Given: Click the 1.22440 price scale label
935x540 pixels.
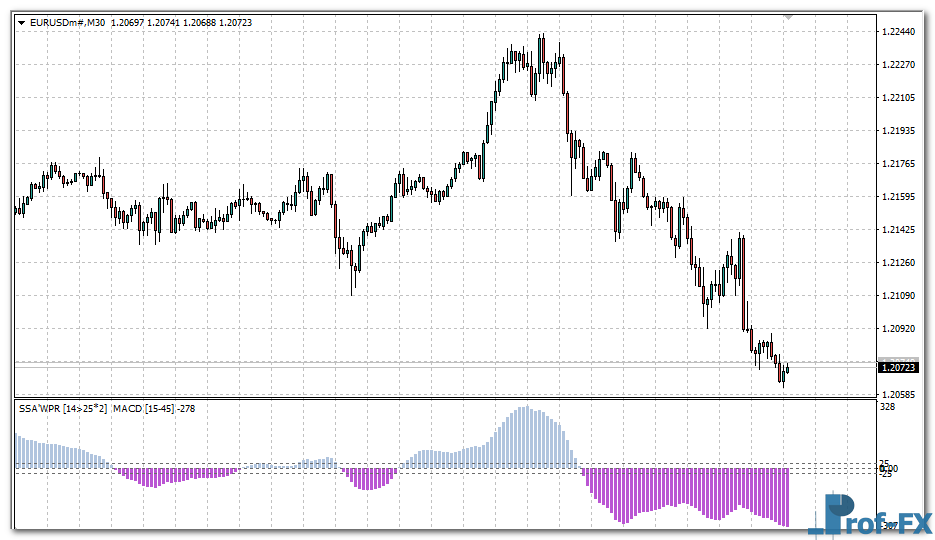Looking at the screenshot, I should coord(900,32).
